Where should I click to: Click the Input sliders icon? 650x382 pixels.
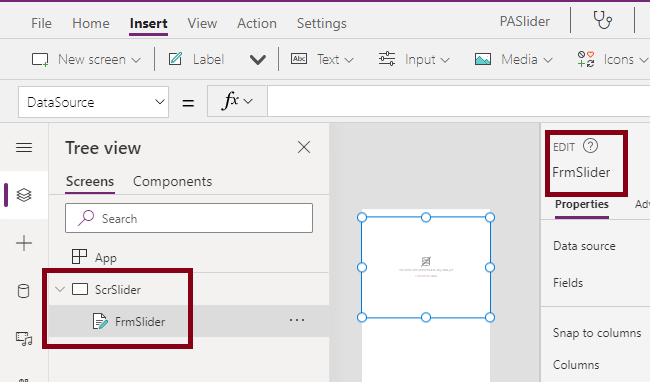[x=387, y=59]
